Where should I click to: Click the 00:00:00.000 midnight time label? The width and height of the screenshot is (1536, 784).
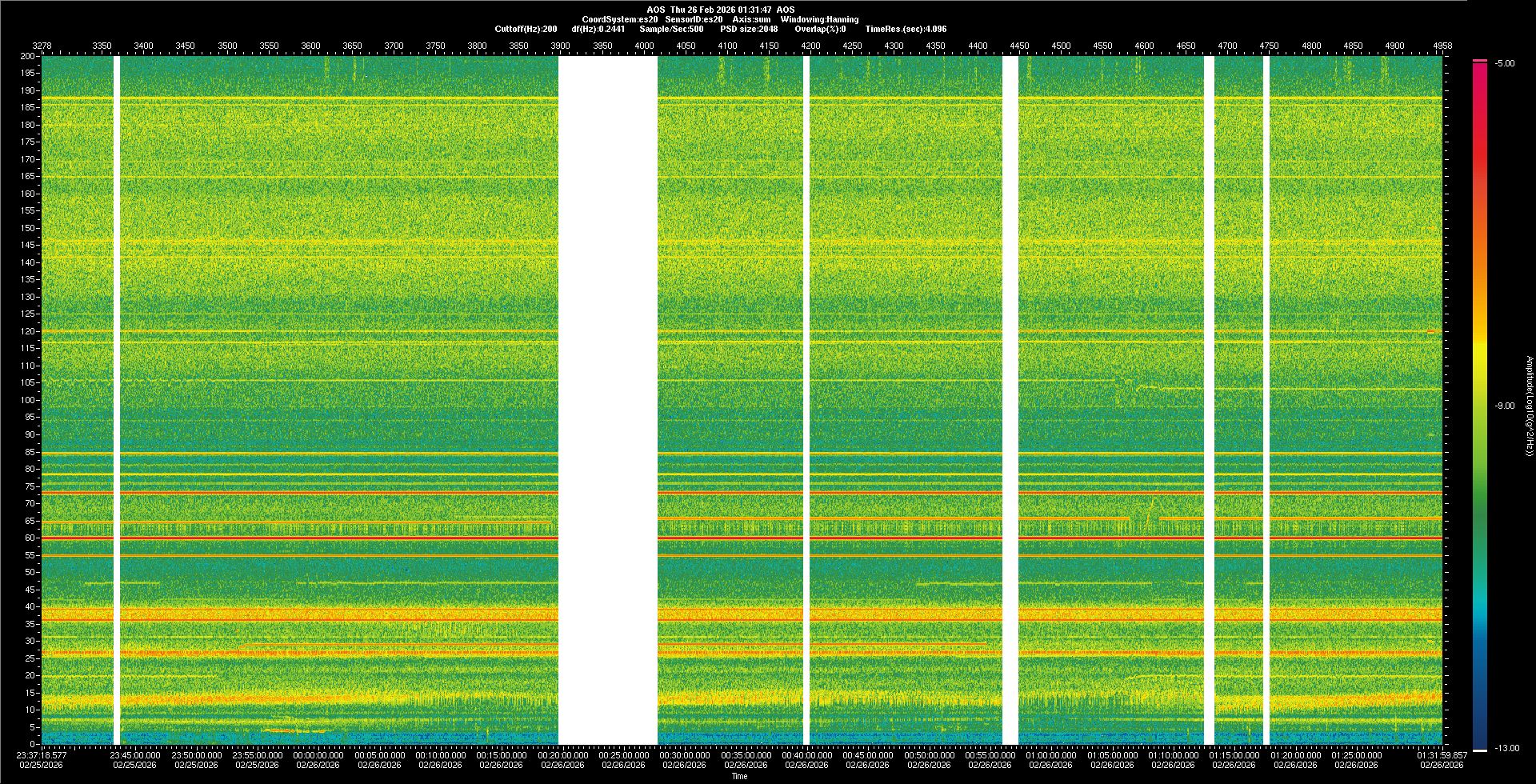click(x=318, y=754)
